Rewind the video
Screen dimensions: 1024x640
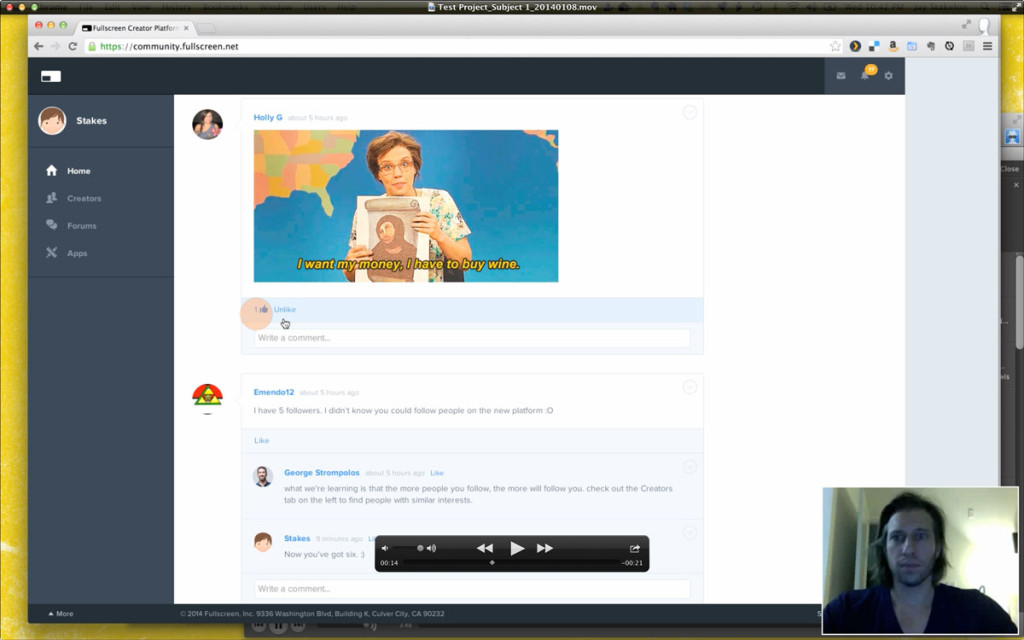485,549
